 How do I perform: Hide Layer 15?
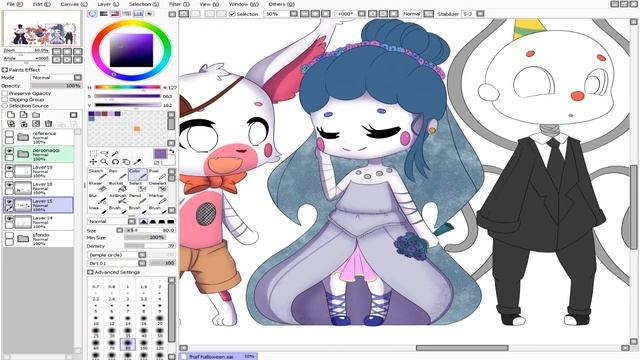tap(9, 202)
